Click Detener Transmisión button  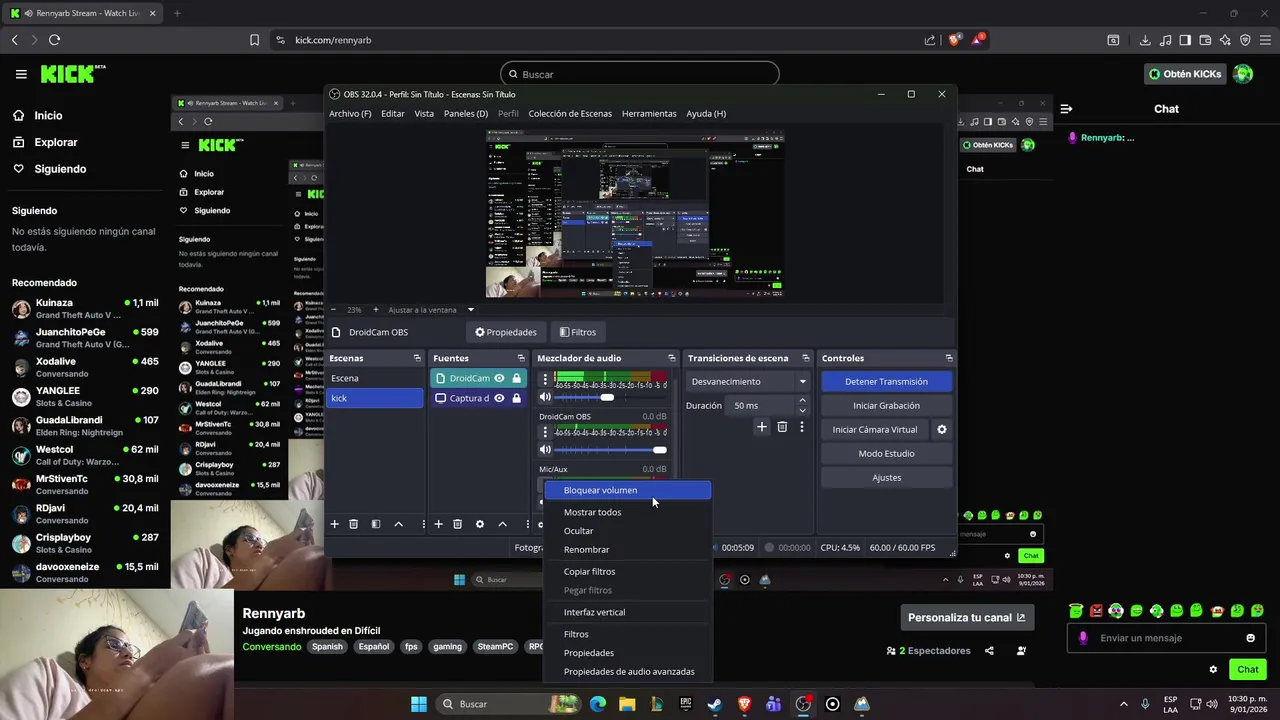click(886, 381)
